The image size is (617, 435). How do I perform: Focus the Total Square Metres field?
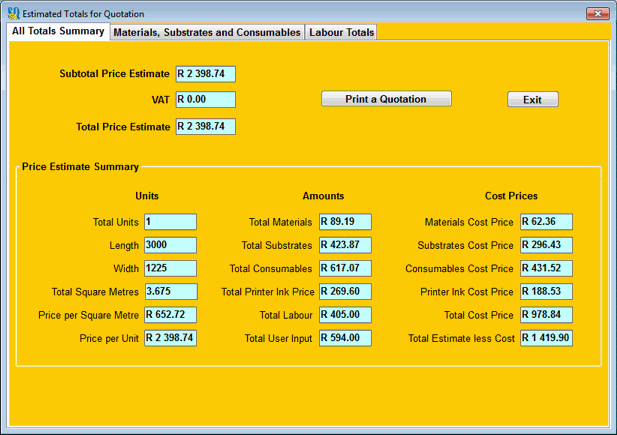tap(170, 292)
